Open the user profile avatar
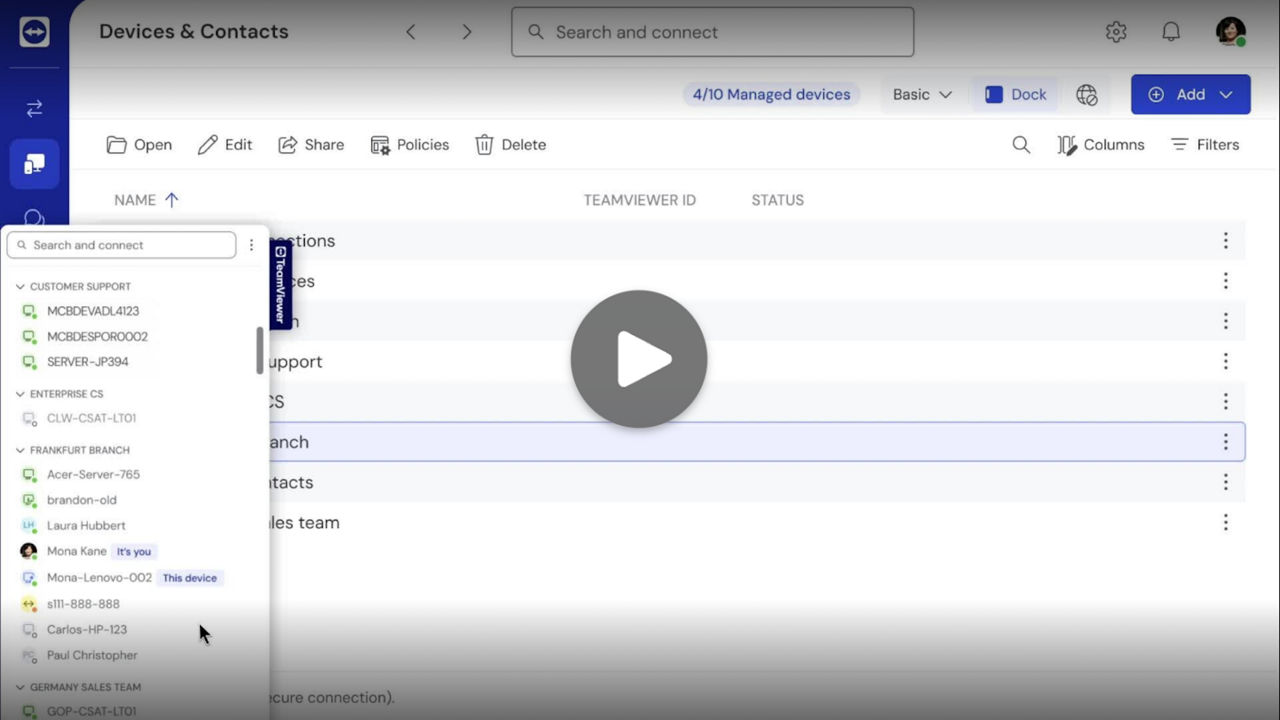1280x720 pixels. 1231,32
